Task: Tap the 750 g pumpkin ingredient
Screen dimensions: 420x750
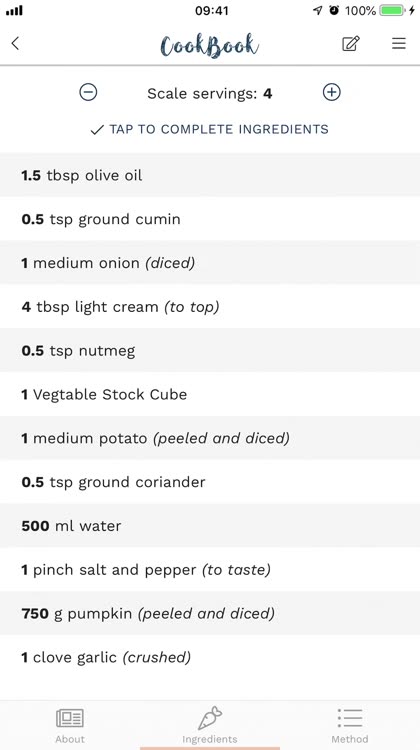Action: 210,613
